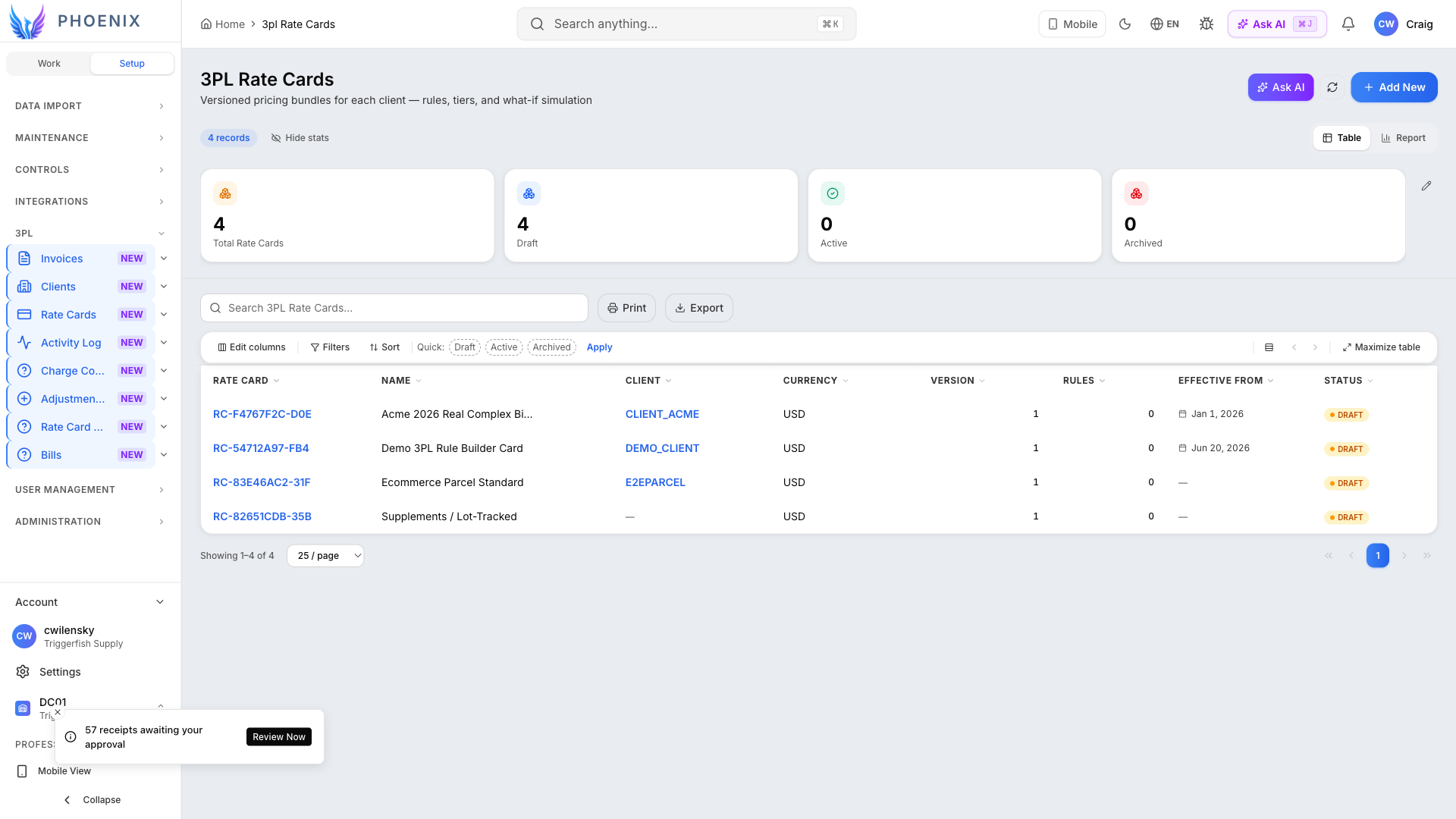Click the Search 3PL Rate Cards field

[x=394, y=308]
